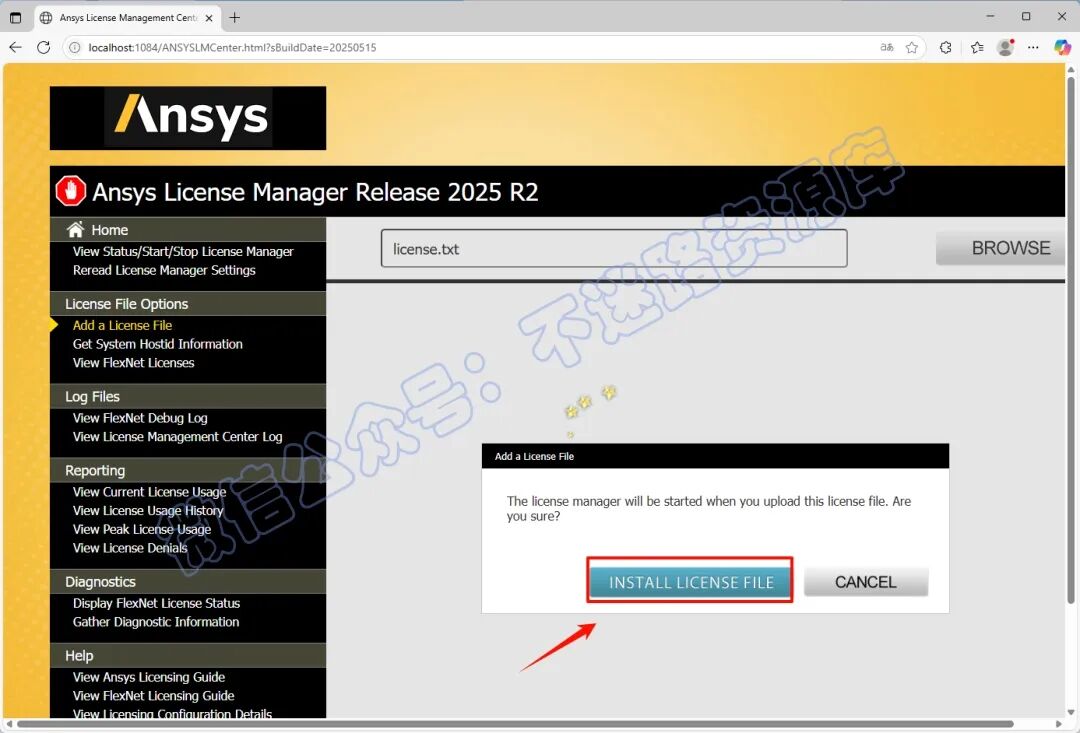Click the license manager confirmation message text
Screen dimensions: 1080x733
(x=709, y=508)
